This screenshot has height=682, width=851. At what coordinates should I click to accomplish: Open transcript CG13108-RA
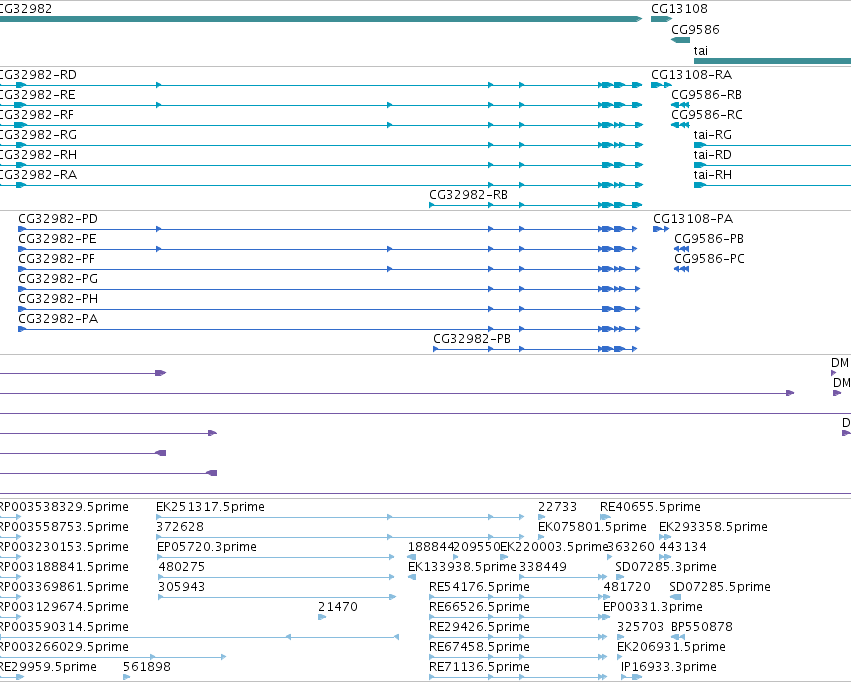point(691,75)
